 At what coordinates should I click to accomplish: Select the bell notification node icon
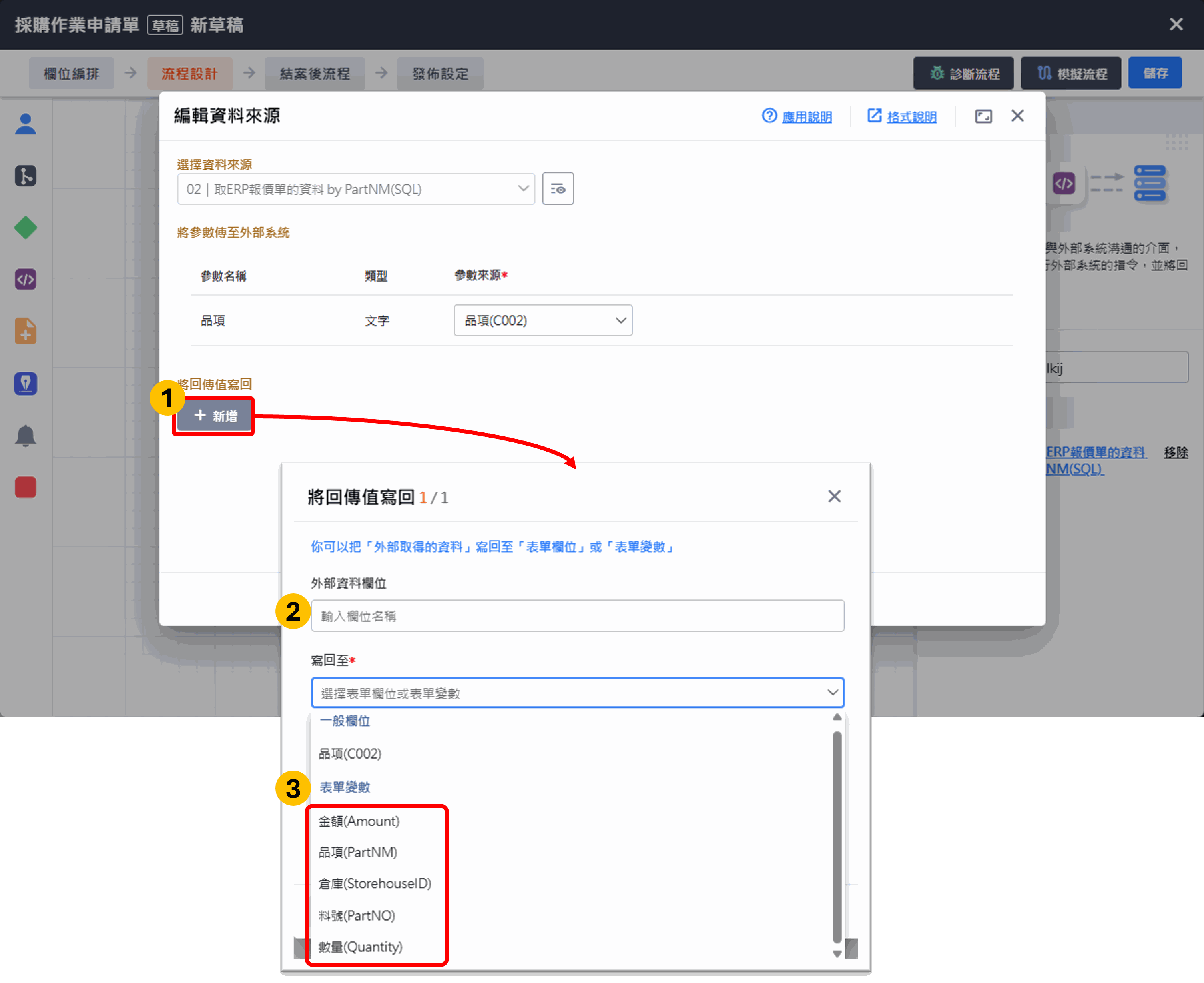coord(25,436)
